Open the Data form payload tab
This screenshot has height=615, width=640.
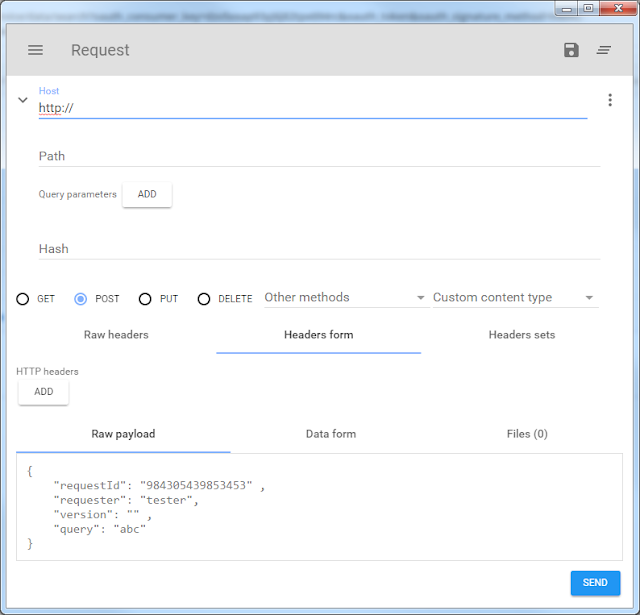[330, 434]
